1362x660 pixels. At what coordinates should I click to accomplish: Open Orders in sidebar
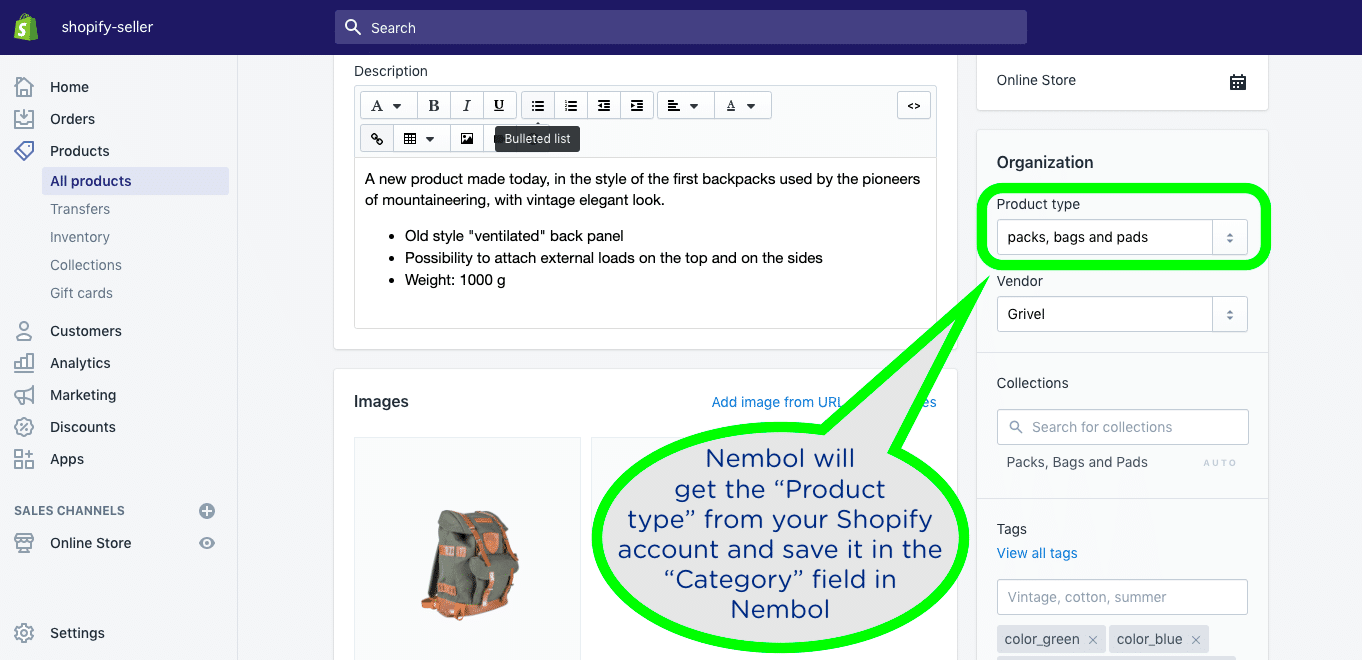(x=72, y=119)
